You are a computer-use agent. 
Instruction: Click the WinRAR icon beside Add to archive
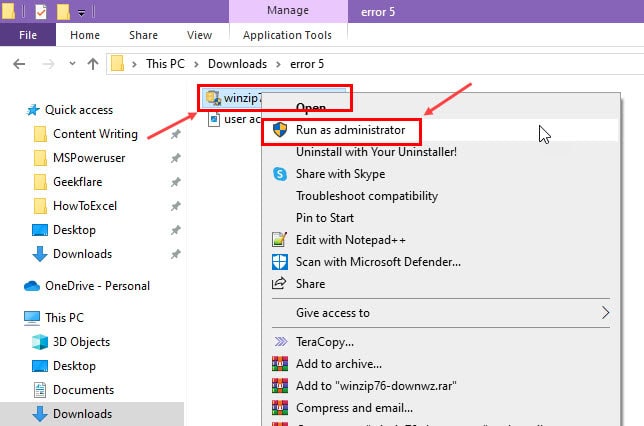click(x=280, y=364)
